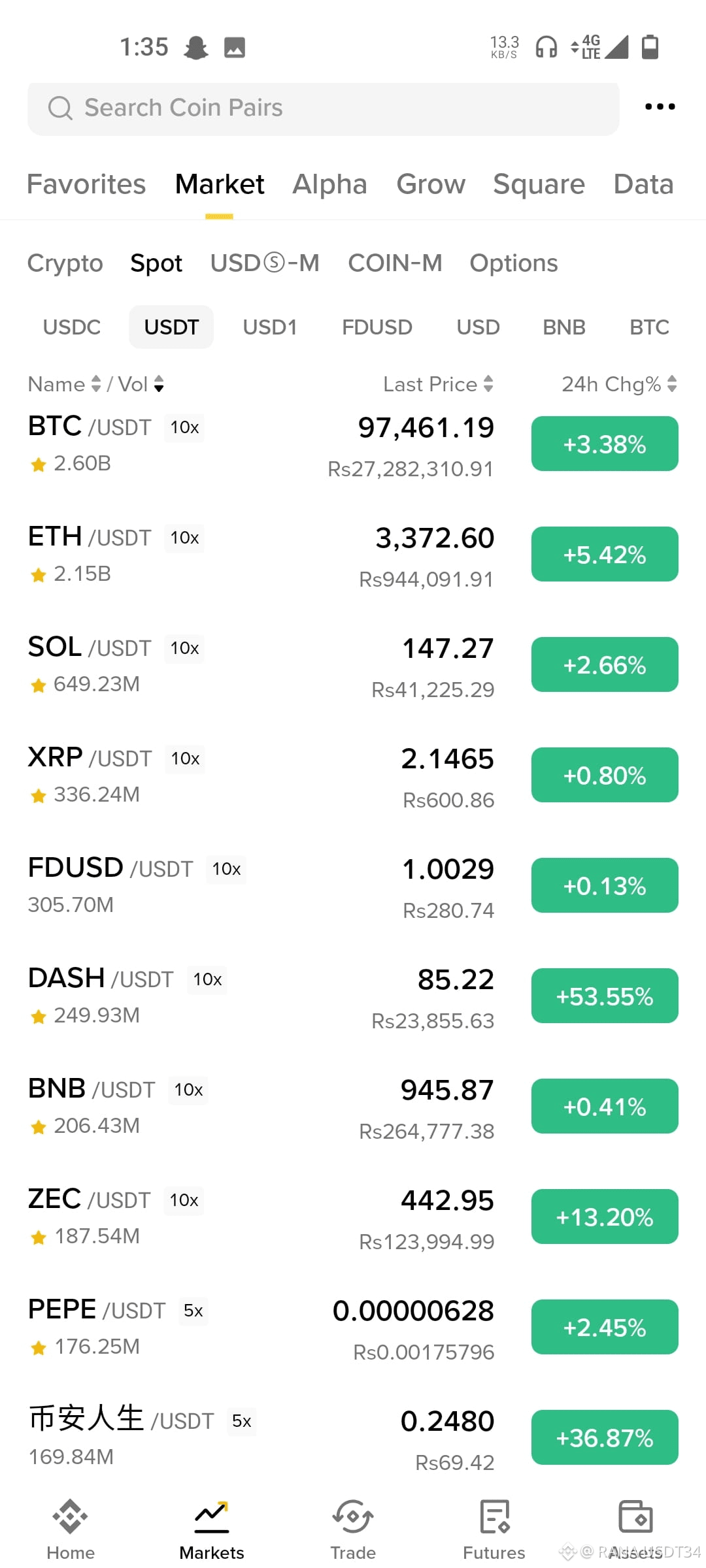Tap the Home icon in bottom navigation
Image resolution: width=706 pixels, height=1568 pixels.
(70, 1516)
